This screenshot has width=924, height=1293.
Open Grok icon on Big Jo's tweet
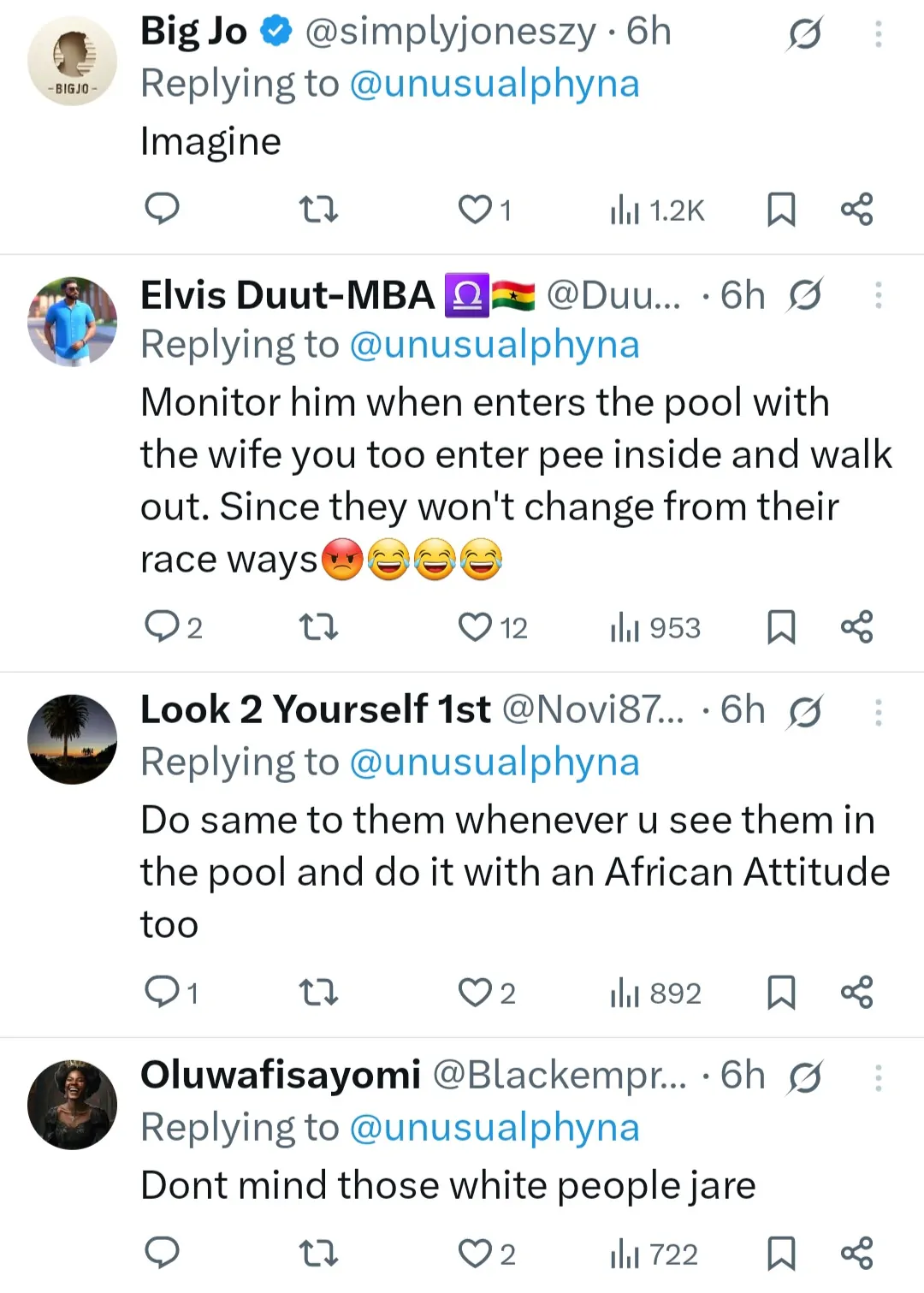804,34
